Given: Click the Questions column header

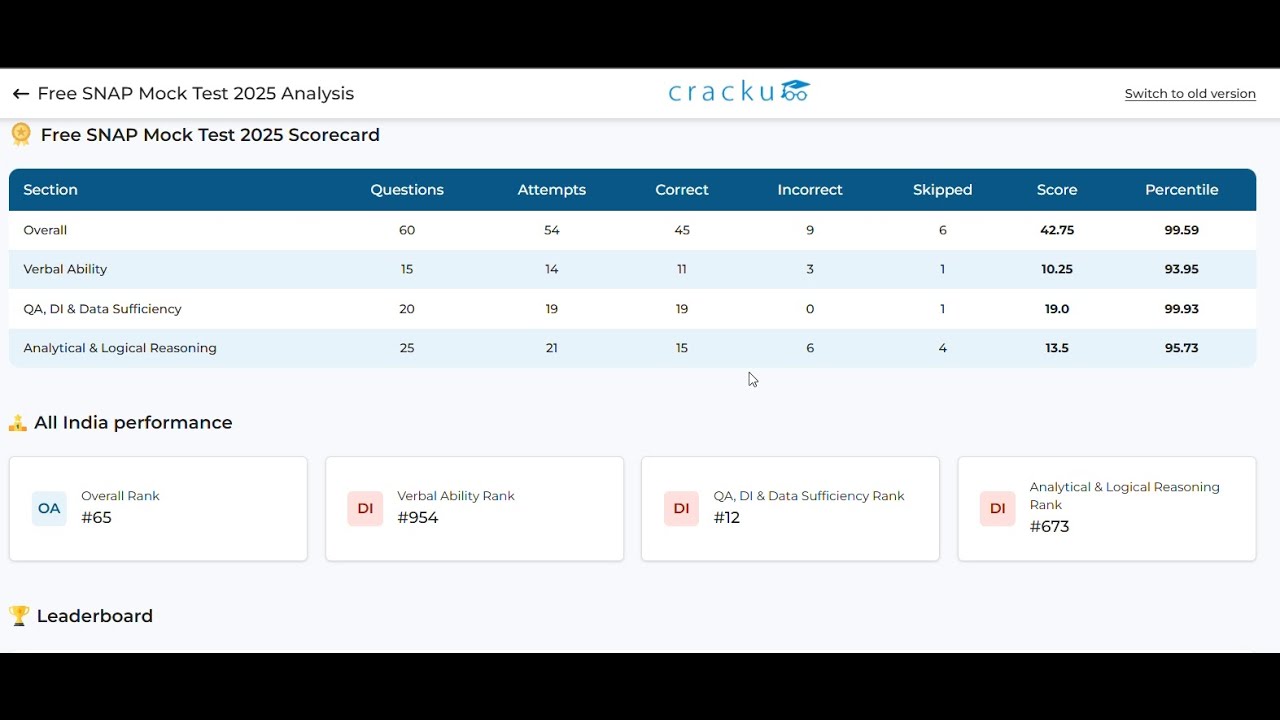Looking at the screenshot, I should tap(407, 190).
